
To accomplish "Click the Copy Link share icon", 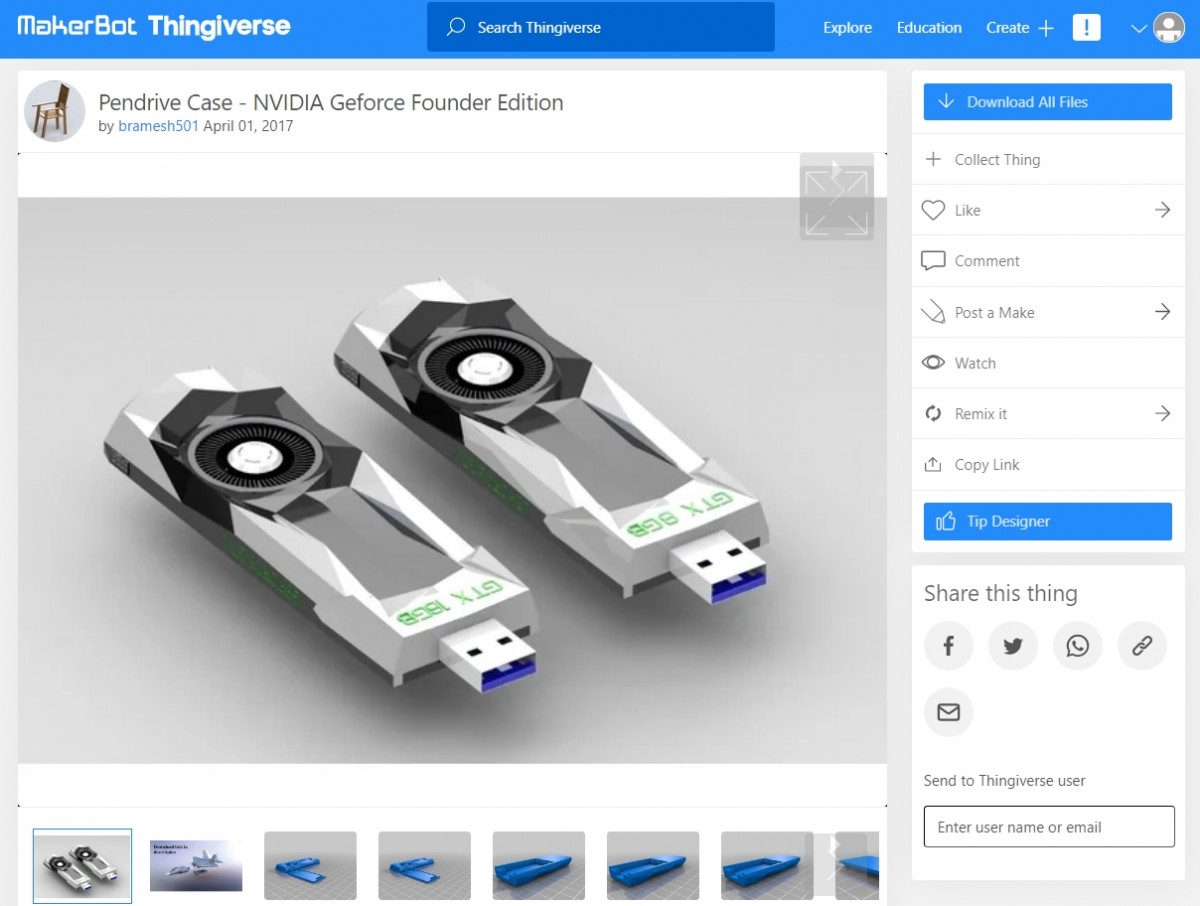I will (x=933, y=465).
